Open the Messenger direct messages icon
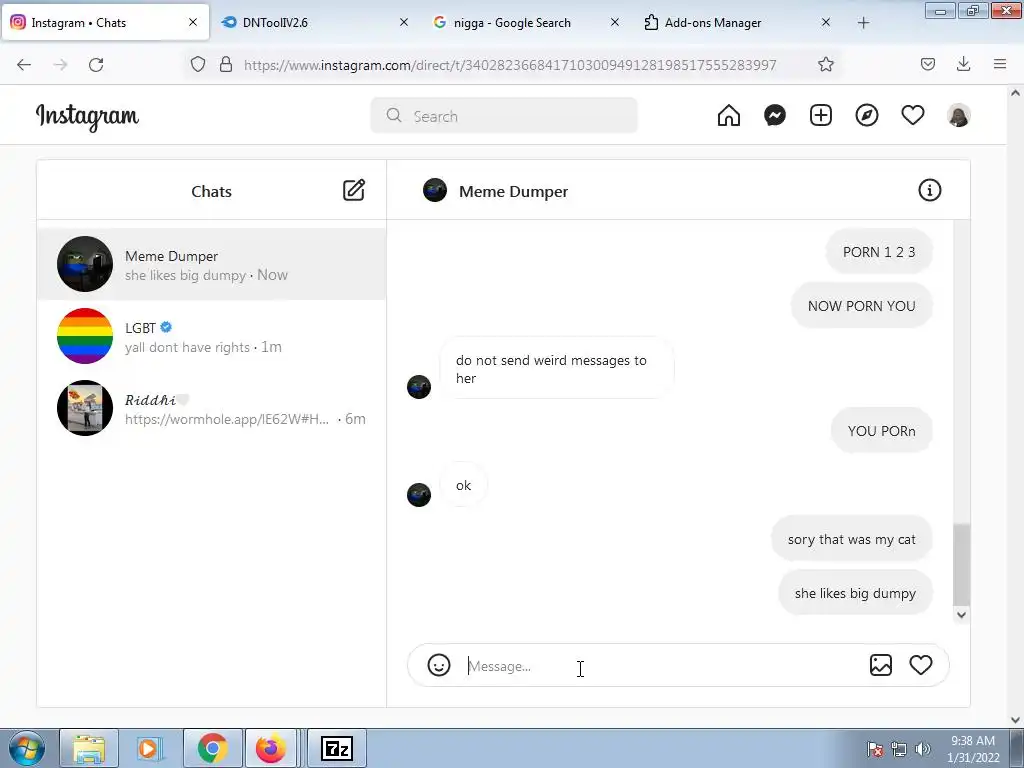Viewport: 1024px width, 768px height. pos(775,116)
